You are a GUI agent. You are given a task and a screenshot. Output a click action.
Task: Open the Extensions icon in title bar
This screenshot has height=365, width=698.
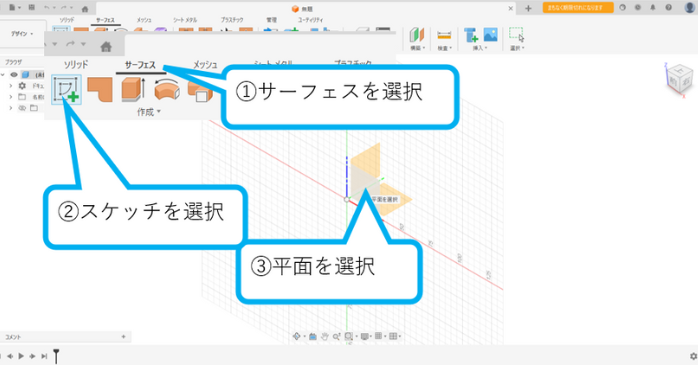pyautogui.click(x=622, y=8)
